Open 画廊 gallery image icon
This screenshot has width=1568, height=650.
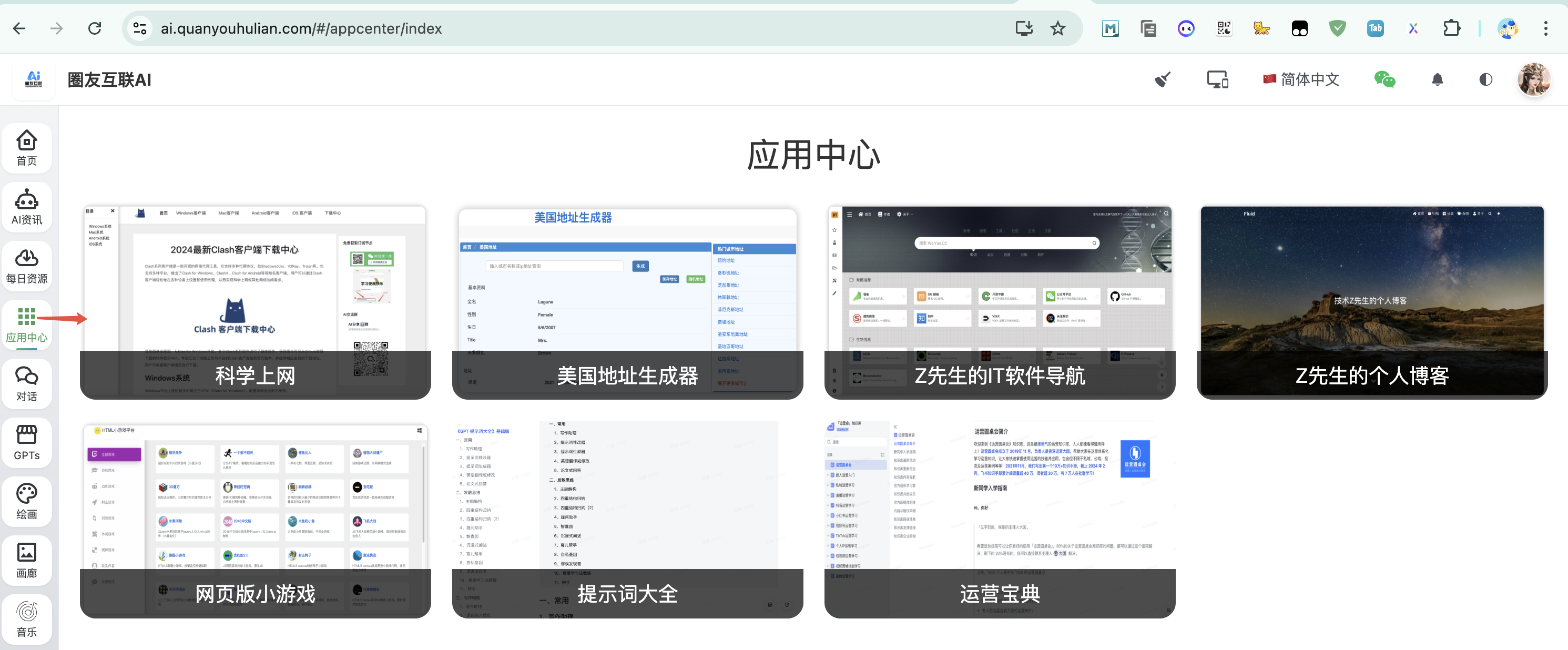pyautogui.click(x=26, y=560)
